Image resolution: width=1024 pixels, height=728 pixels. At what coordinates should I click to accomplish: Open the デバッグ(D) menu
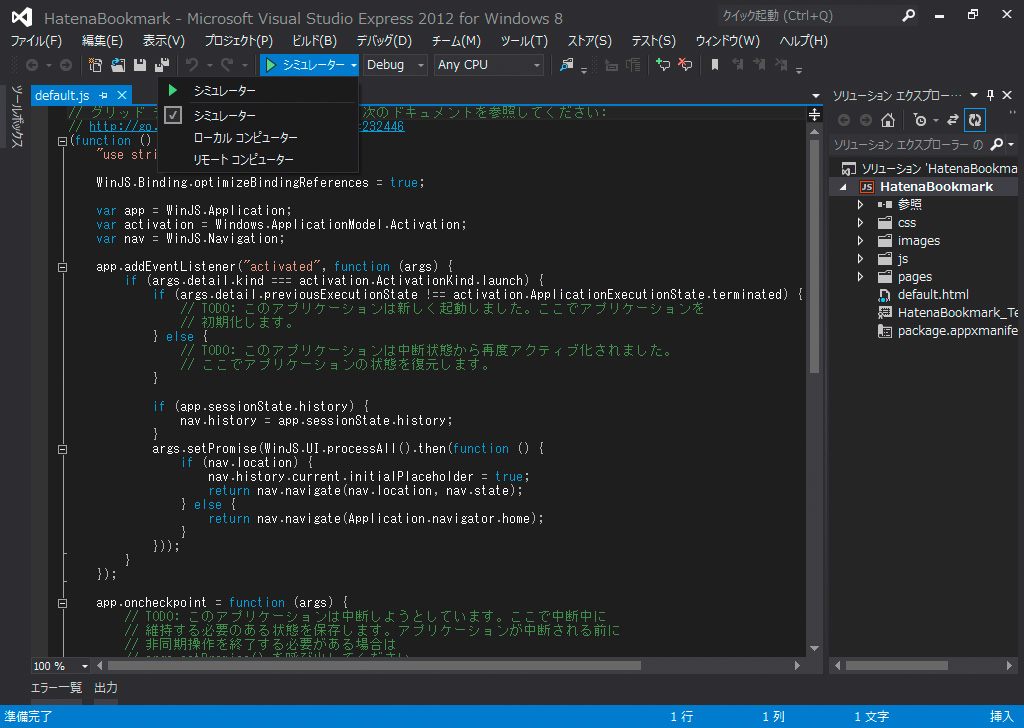[384, 41]
